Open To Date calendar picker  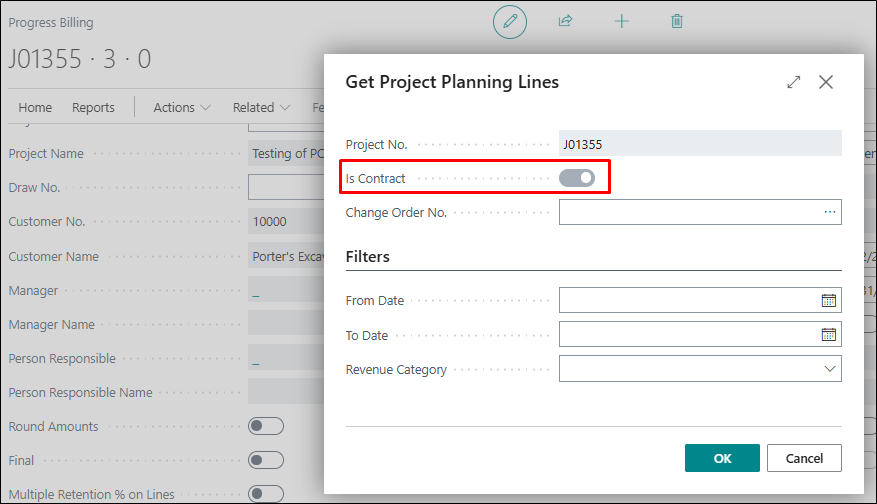click(x=828, y=335)
